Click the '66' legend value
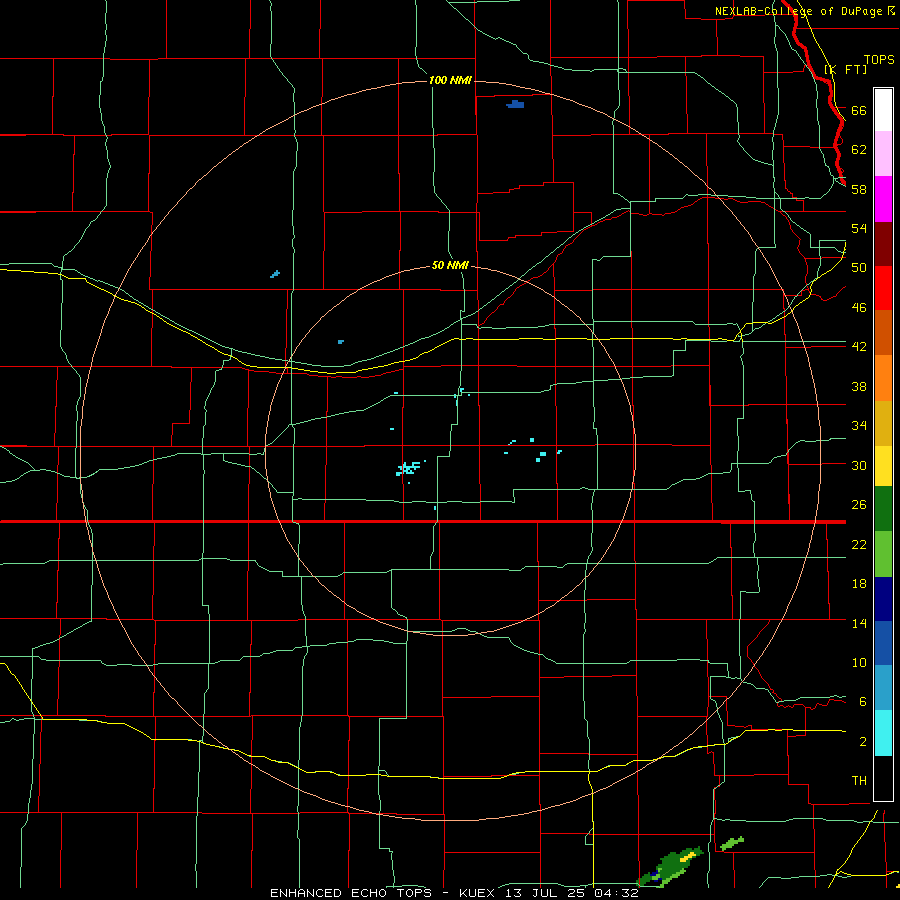 click(859, 111)
